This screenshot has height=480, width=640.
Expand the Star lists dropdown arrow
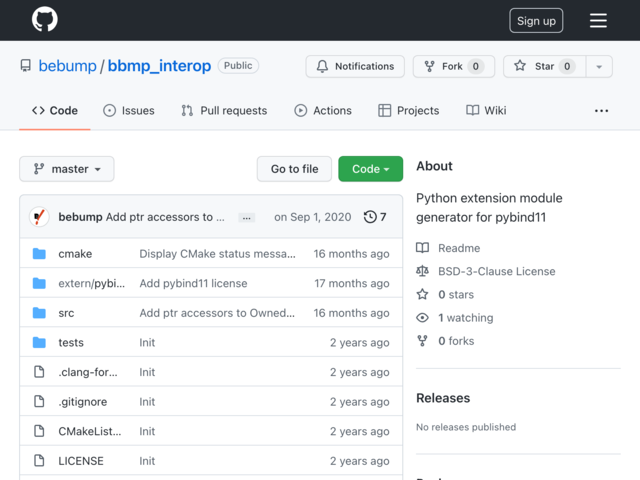599,67
